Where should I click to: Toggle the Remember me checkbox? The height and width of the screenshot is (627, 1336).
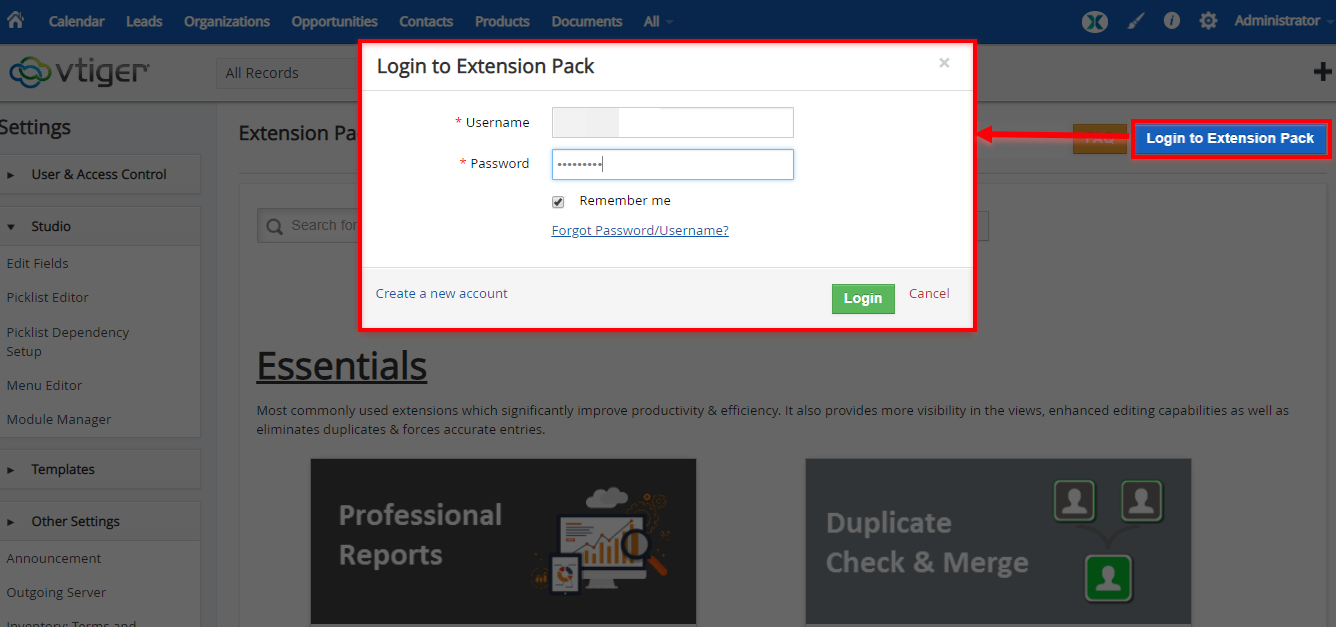pos(558,202)
